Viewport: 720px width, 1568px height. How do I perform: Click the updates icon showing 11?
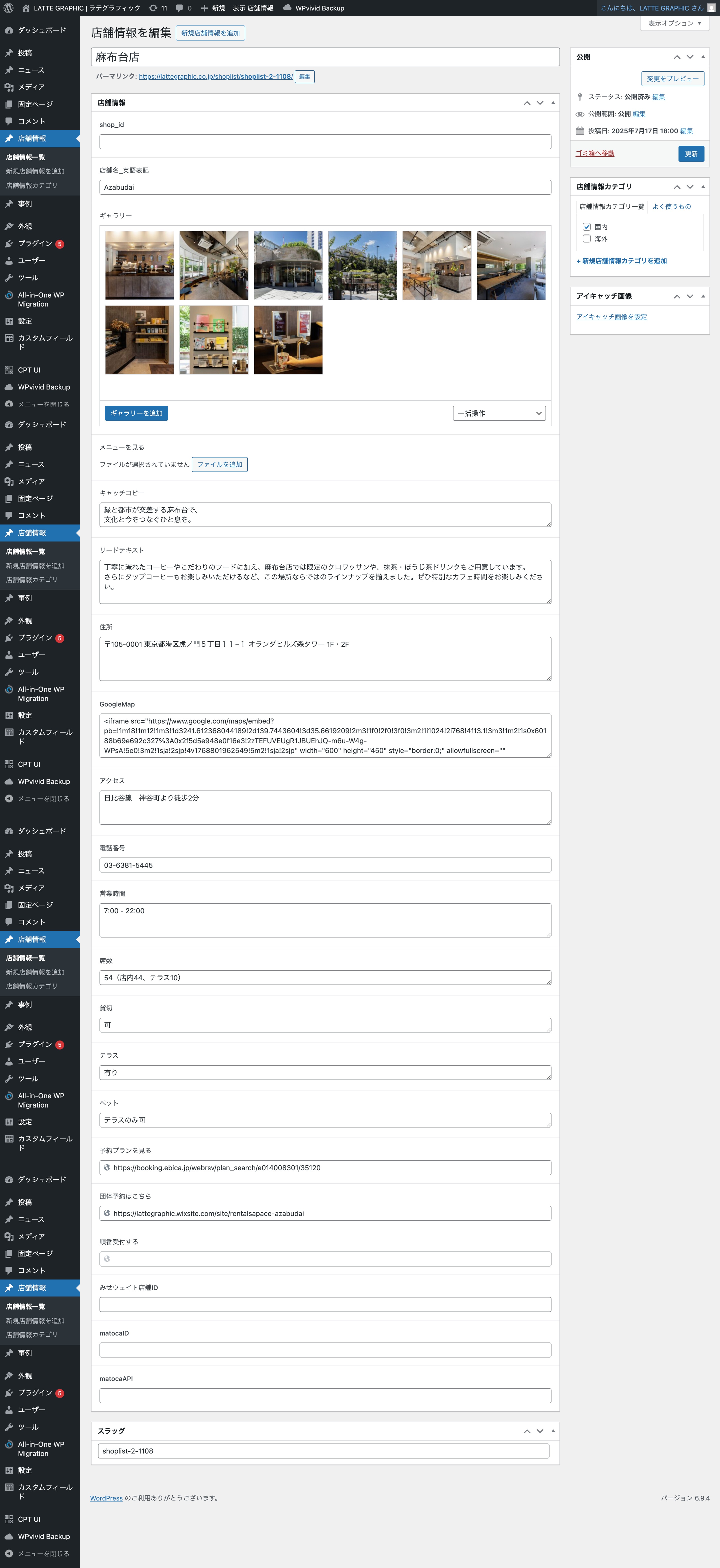tap(153, 8)
